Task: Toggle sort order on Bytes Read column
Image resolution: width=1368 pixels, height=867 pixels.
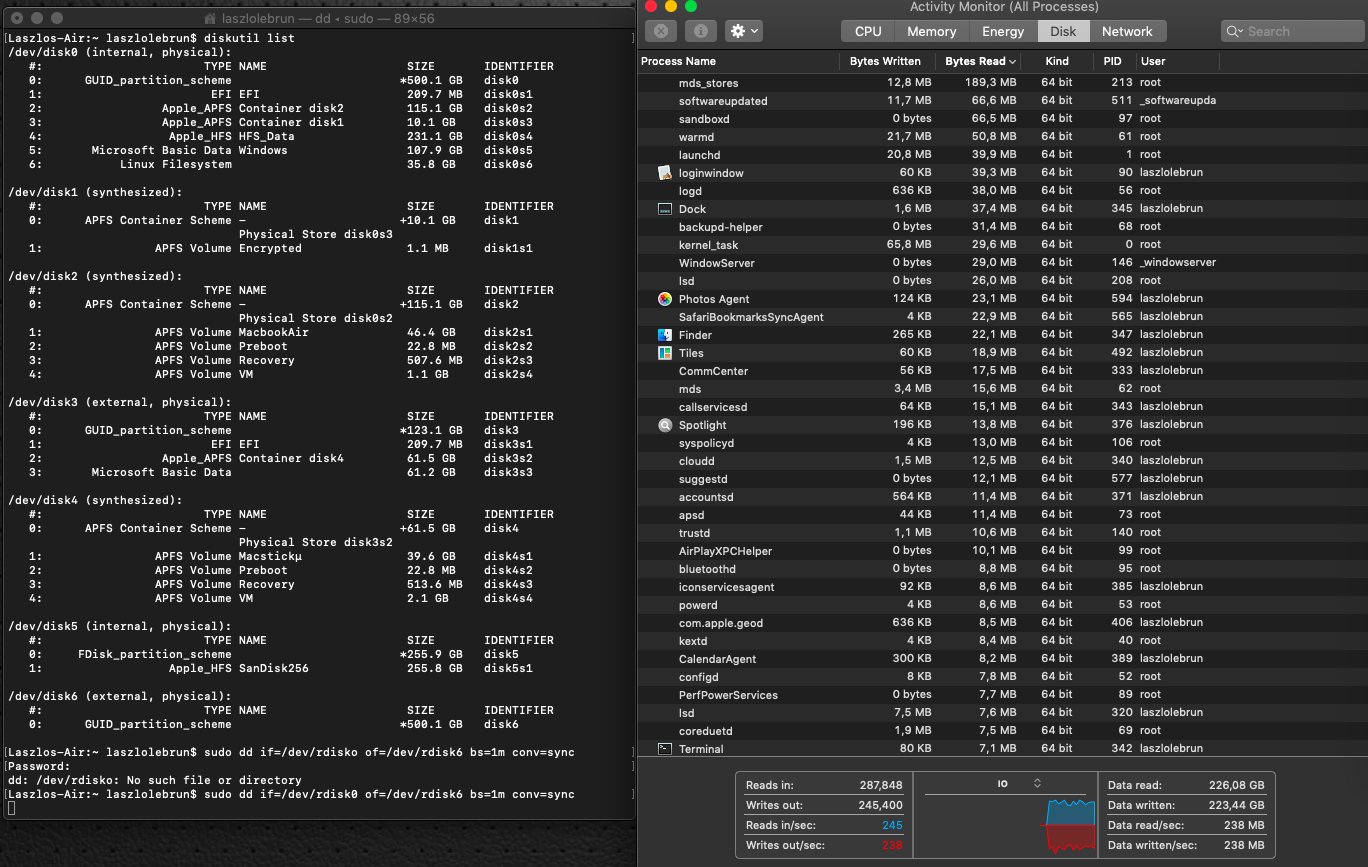Action: (x=980, y=61)
